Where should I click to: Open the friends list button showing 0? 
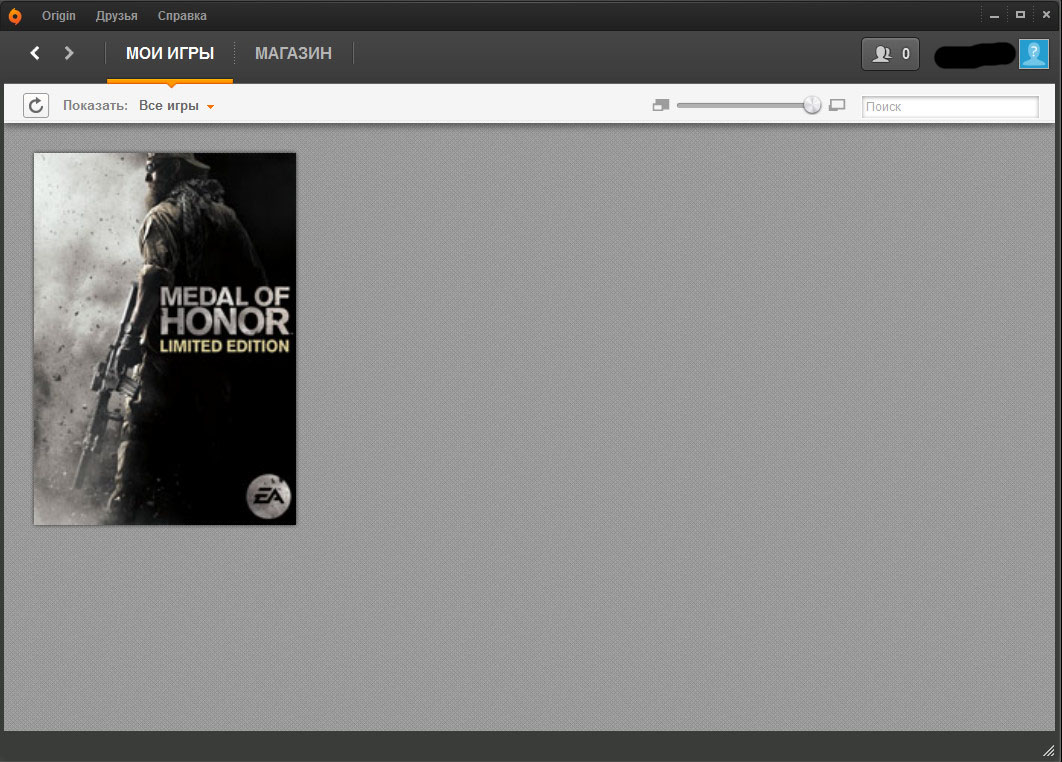(890, 54)
